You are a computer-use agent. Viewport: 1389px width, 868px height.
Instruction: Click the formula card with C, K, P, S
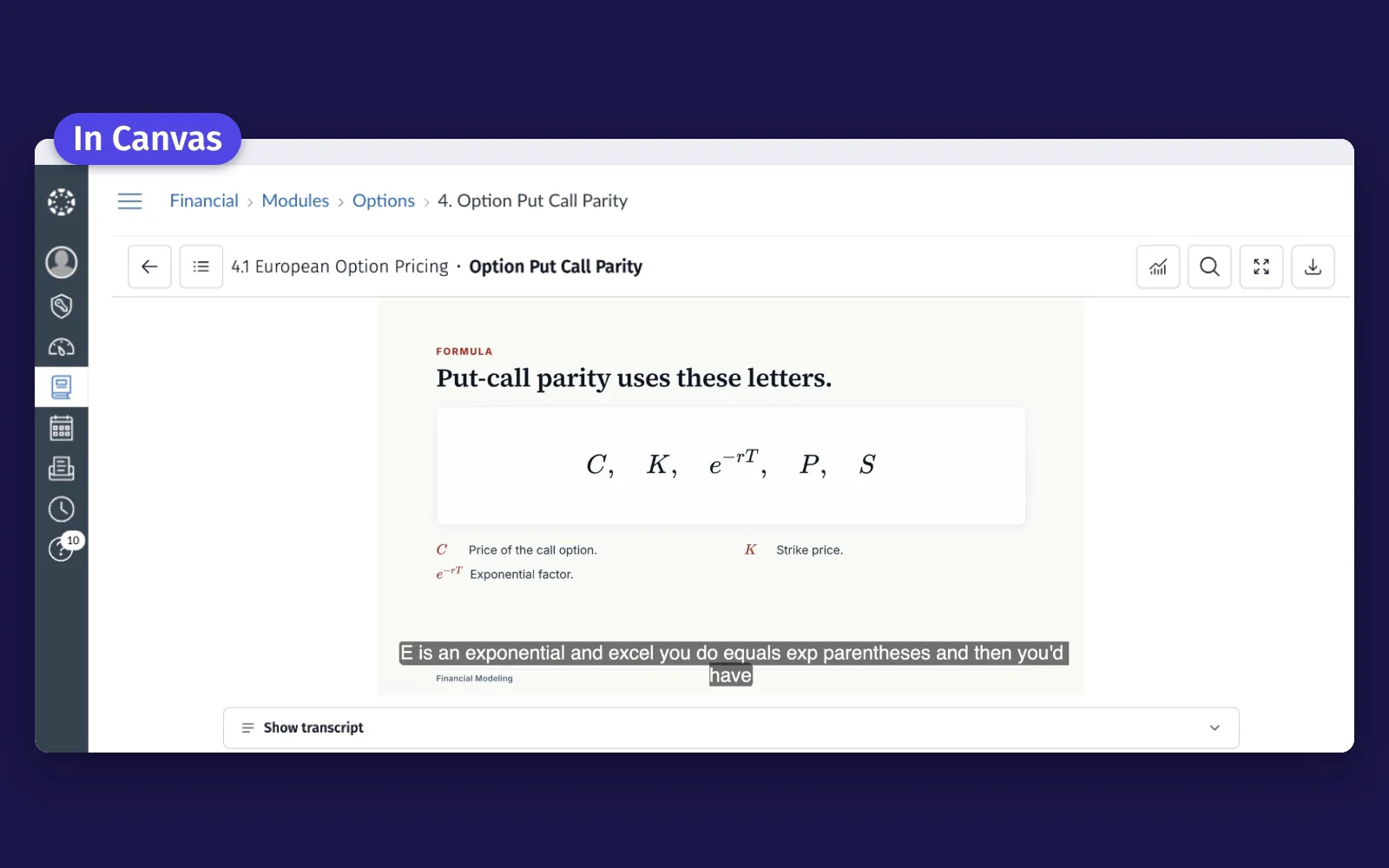(731, 465)
